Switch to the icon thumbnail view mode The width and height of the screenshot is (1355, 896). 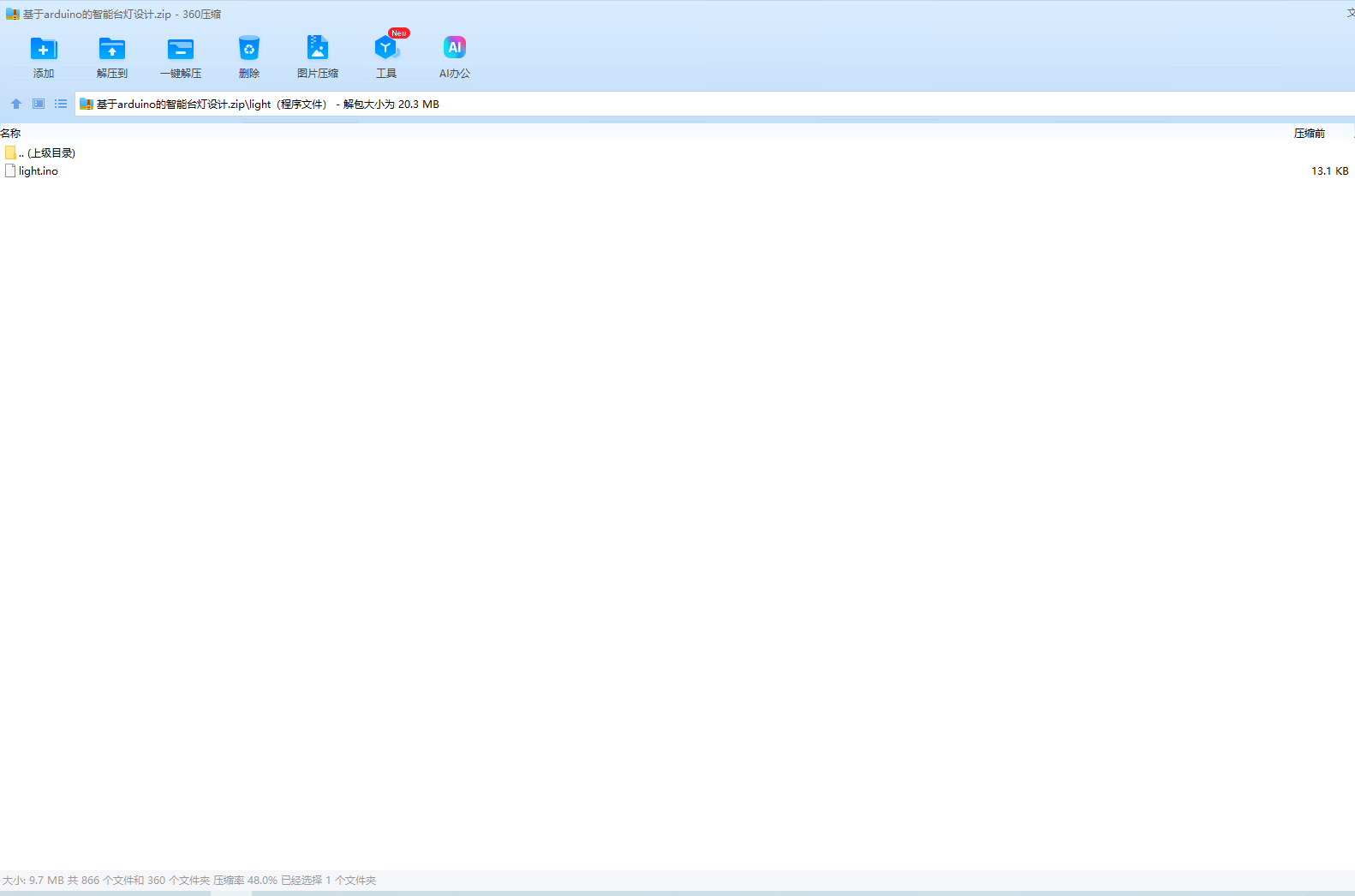click(x=39, y=104)
